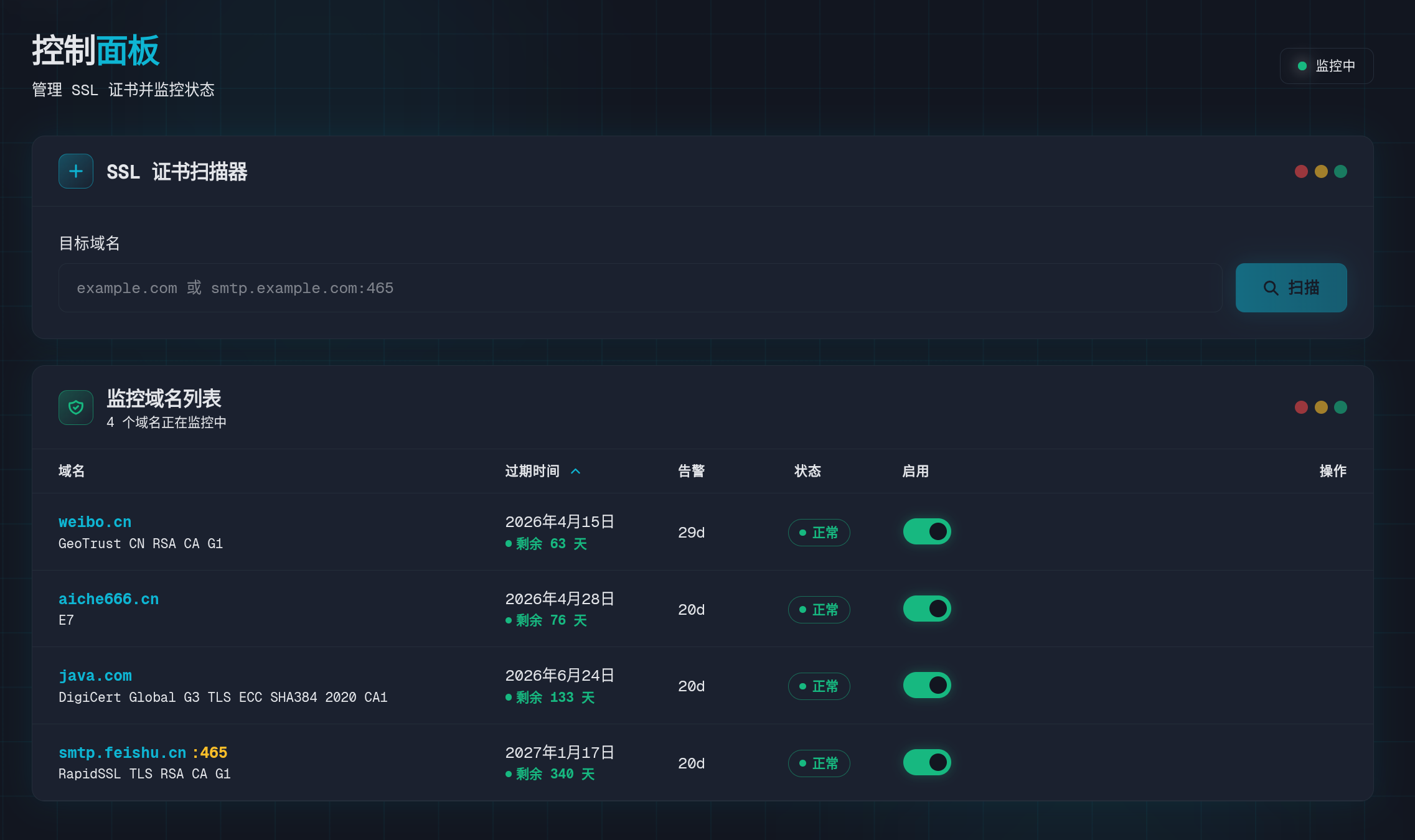Sort by the 域名 column header
The image size is (1415, 840).
click(72, 471)
